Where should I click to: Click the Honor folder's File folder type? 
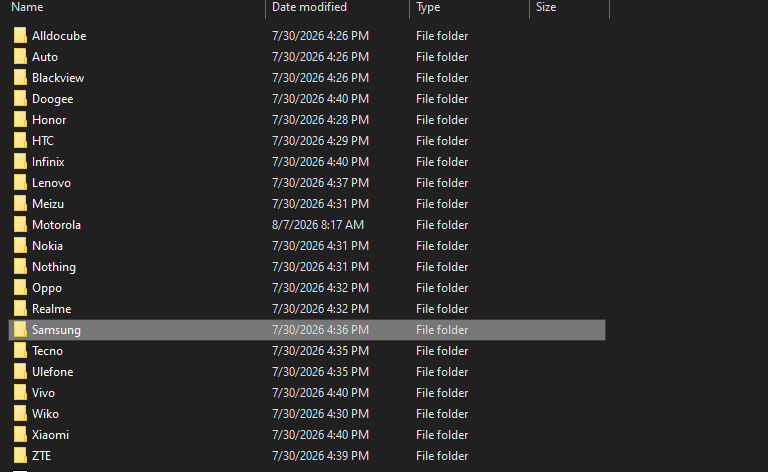point(442,120)
